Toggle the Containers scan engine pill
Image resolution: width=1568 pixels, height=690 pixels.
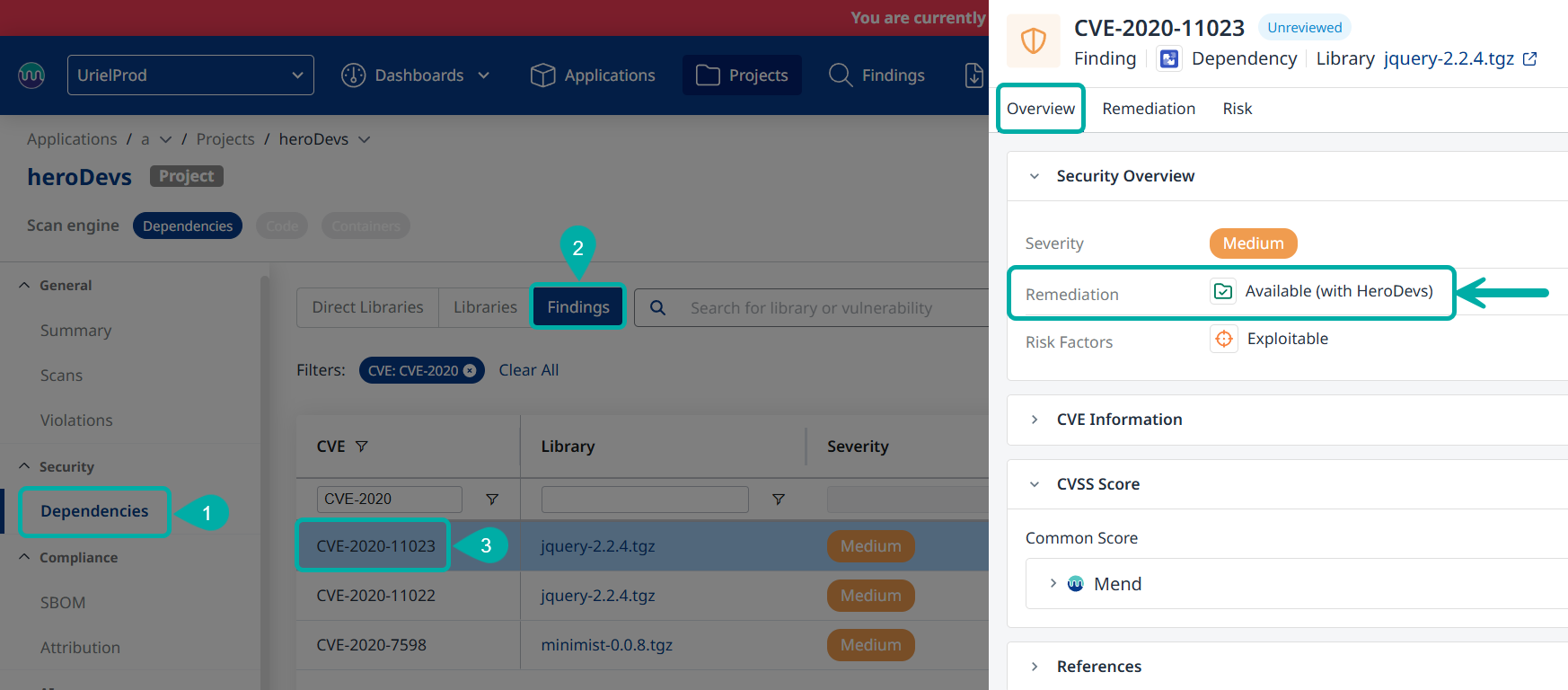[366, 226]
